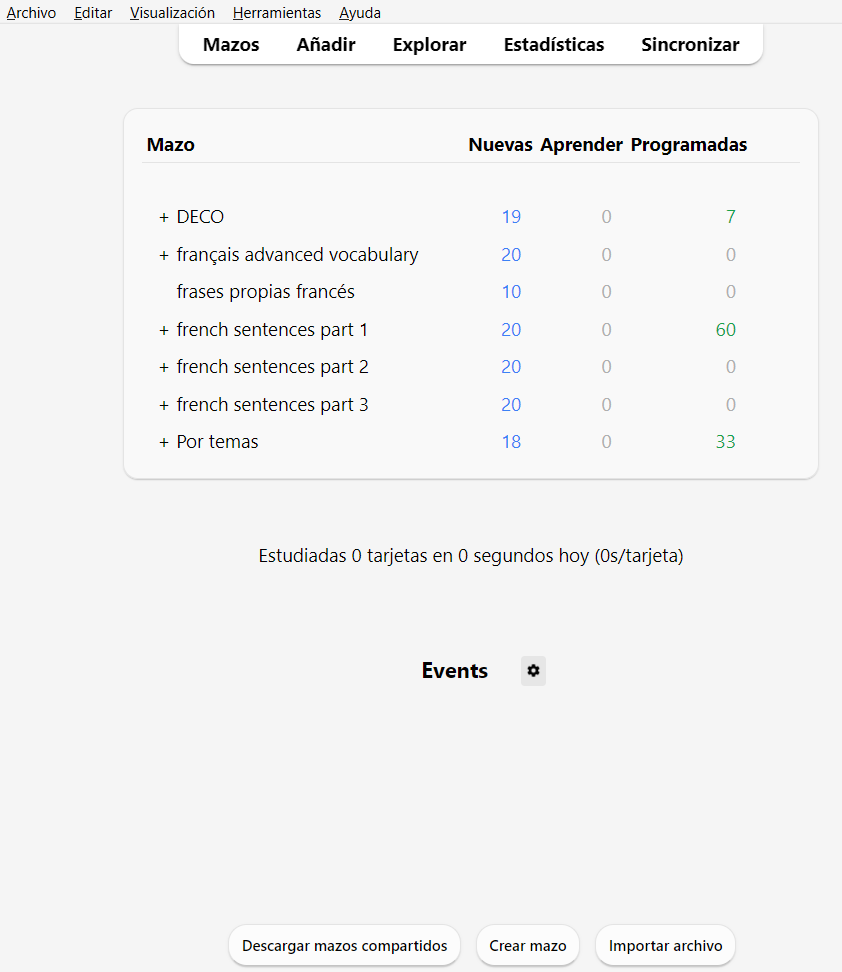Open the Herramientas menu
This screenshot has height=972, width=842.
(277, 12)
